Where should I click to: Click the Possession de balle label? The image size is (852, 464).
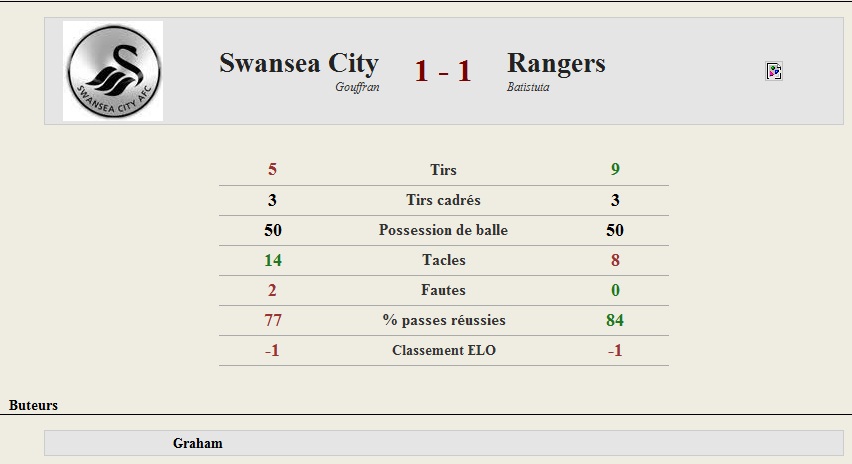pos(443,230)
